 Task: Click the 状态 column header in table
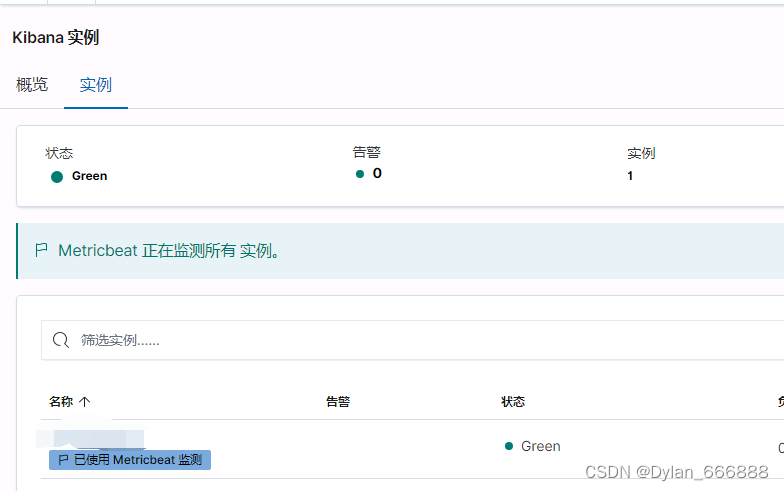click(513, 401)
